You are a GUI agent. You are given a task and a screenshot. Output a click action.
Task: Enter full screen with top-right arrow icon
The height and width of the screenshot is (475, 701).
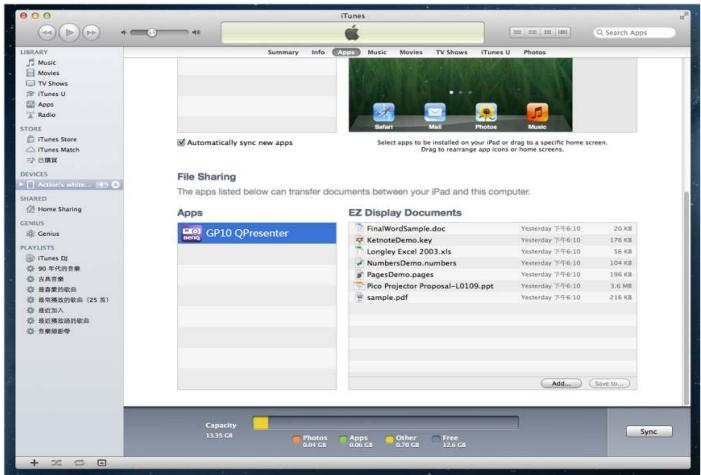[x=684, y=16]
